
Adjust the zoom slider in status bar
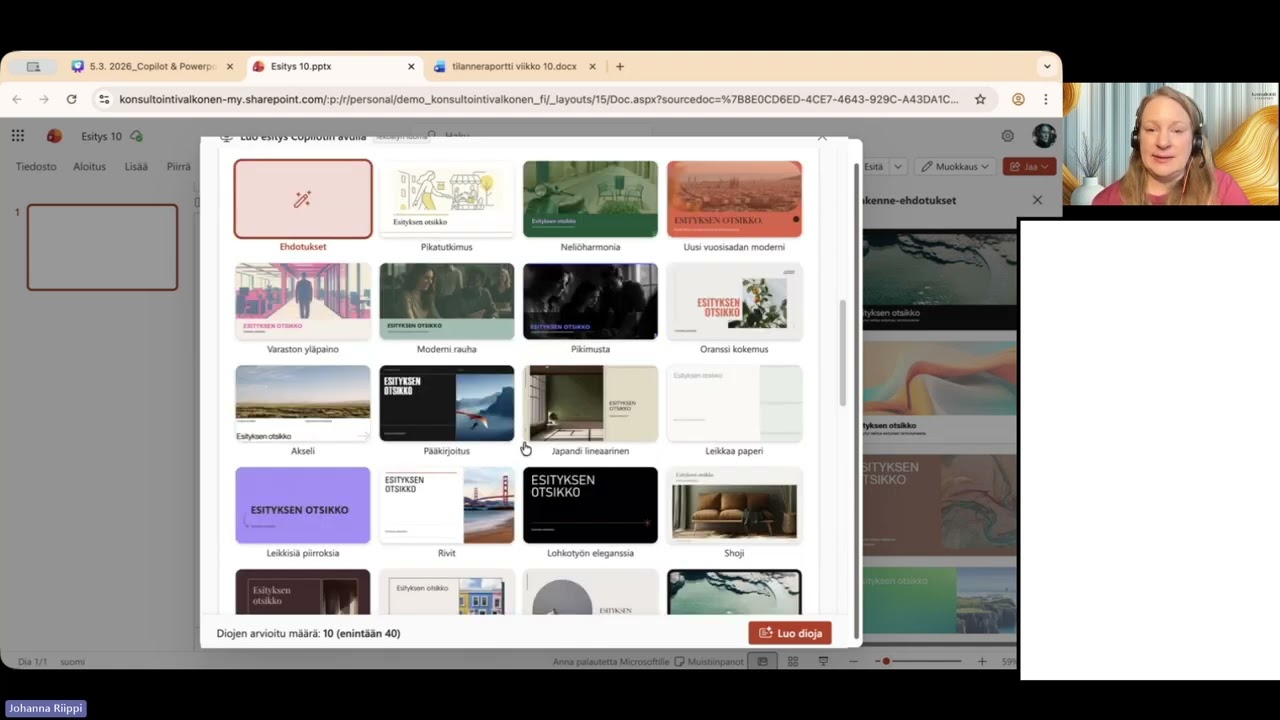(922, 662)
